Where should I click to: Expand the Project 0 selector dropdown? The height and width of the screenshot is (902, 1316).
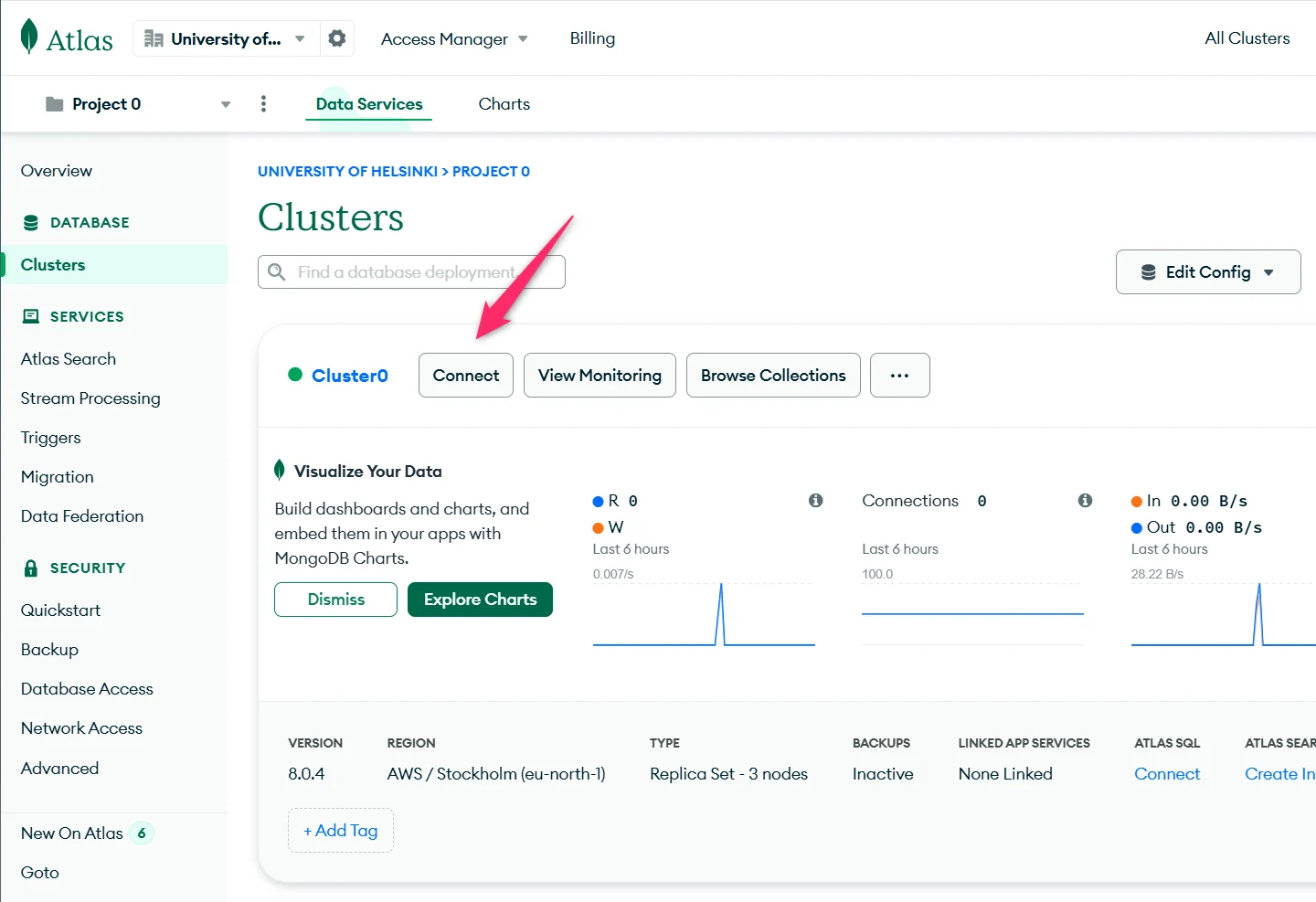[137, 104]
